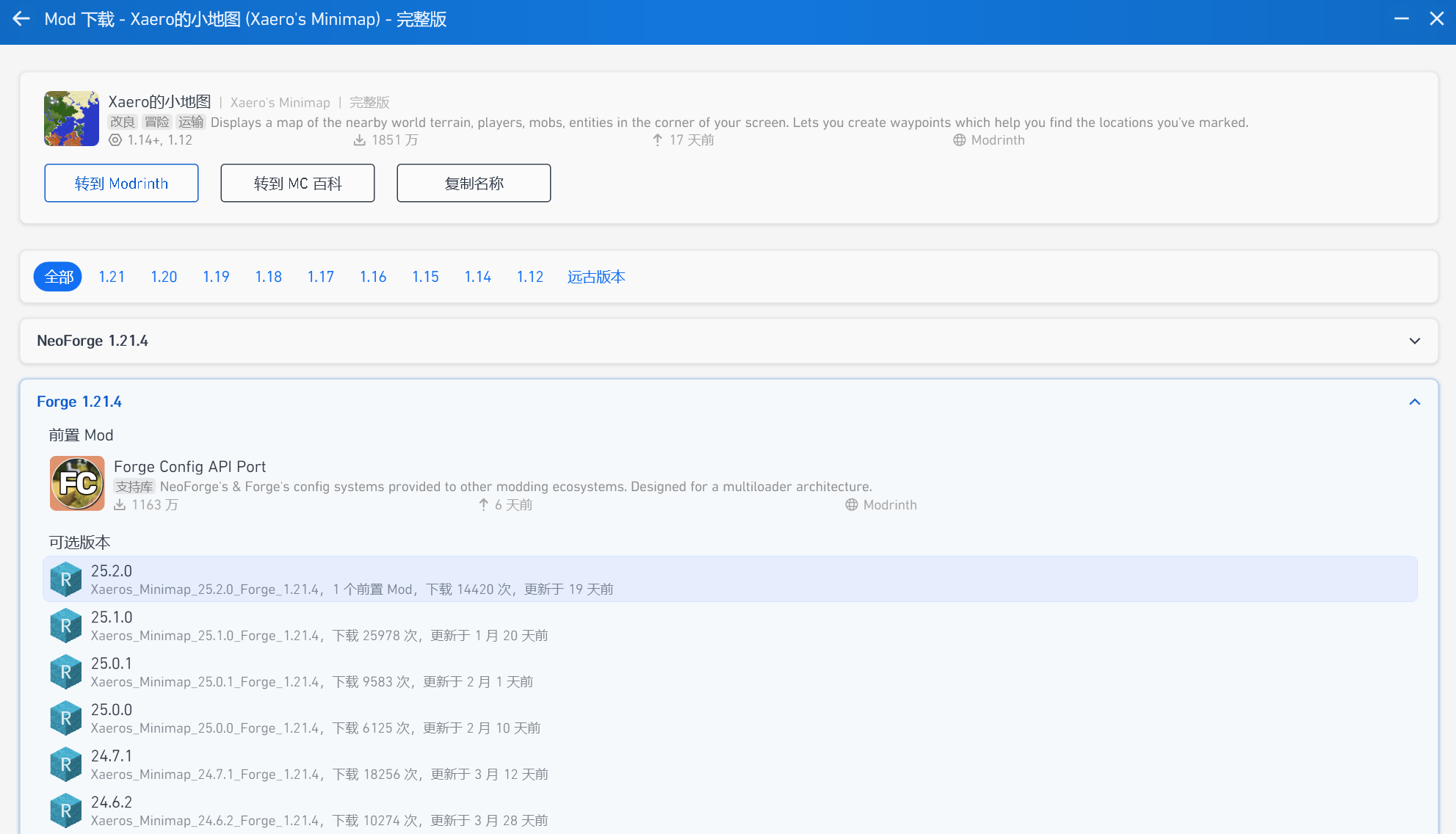This screenshot has height=834, width=1456.
Task: Select the 全部 version filter
Action: coord(59,277)
